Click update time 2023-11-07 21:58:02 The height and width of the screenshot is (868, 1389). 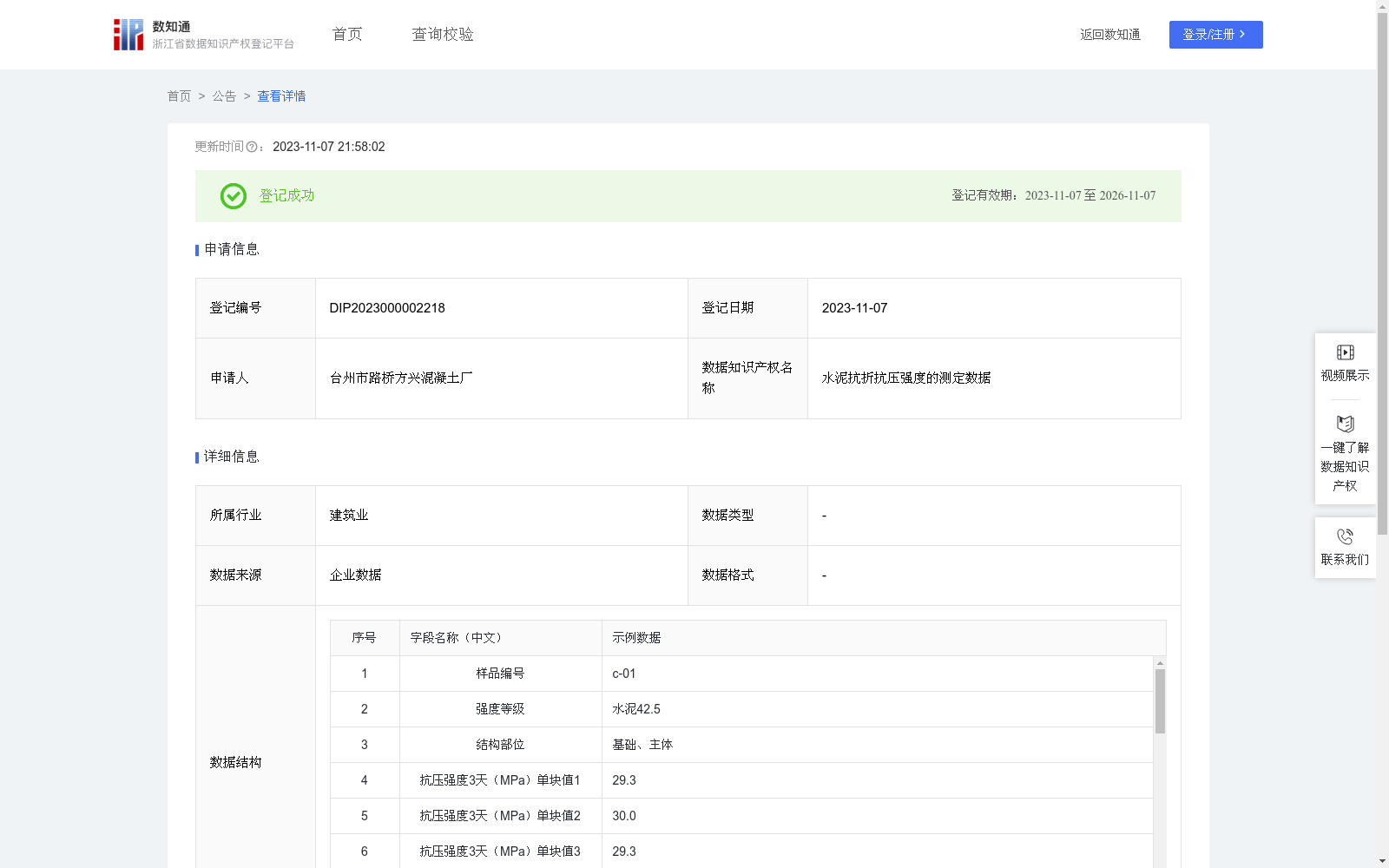(x=329, y=148)
